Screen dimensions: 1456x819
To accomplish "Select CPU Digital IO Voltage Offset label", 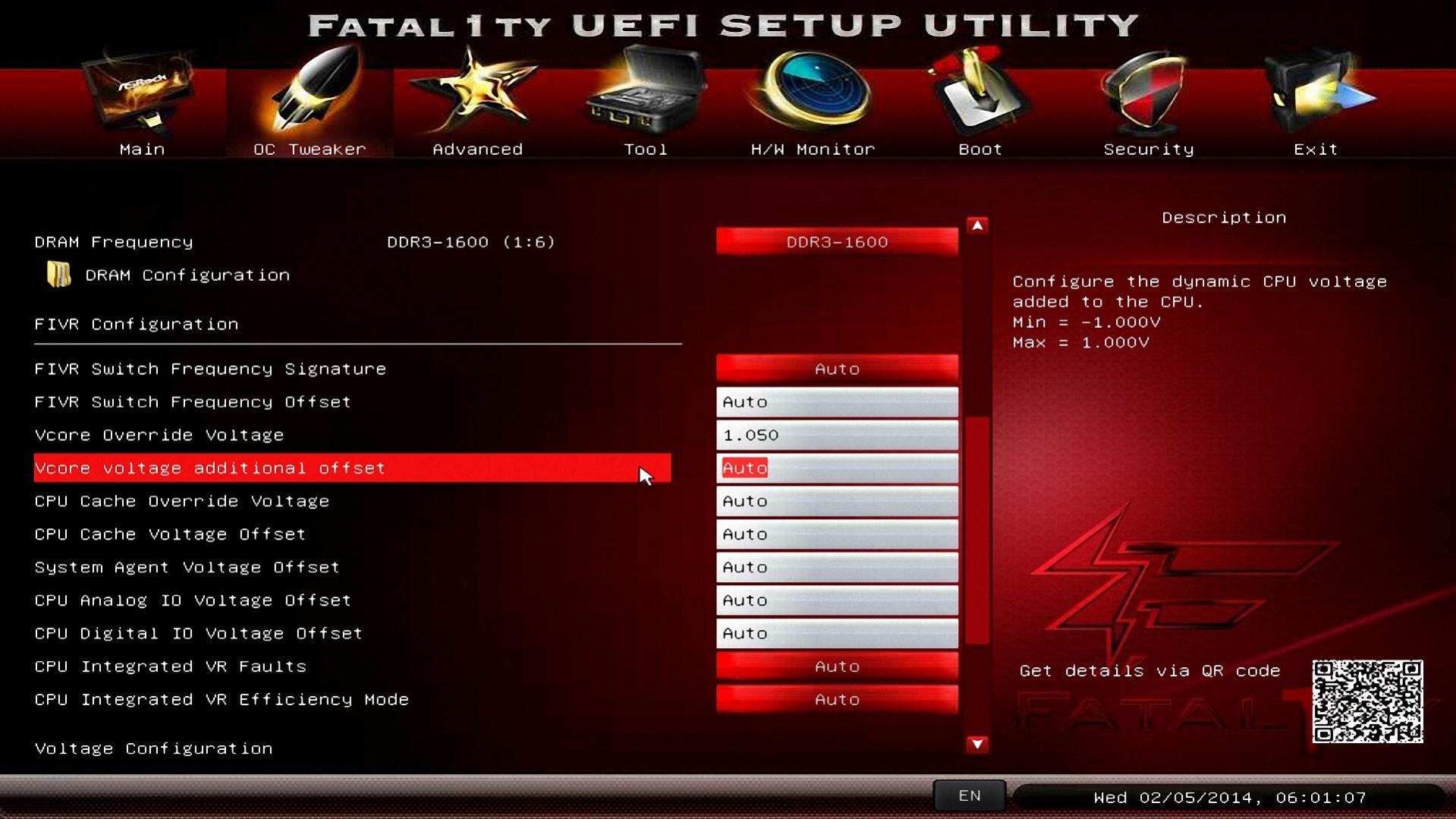I will (199, 633).
